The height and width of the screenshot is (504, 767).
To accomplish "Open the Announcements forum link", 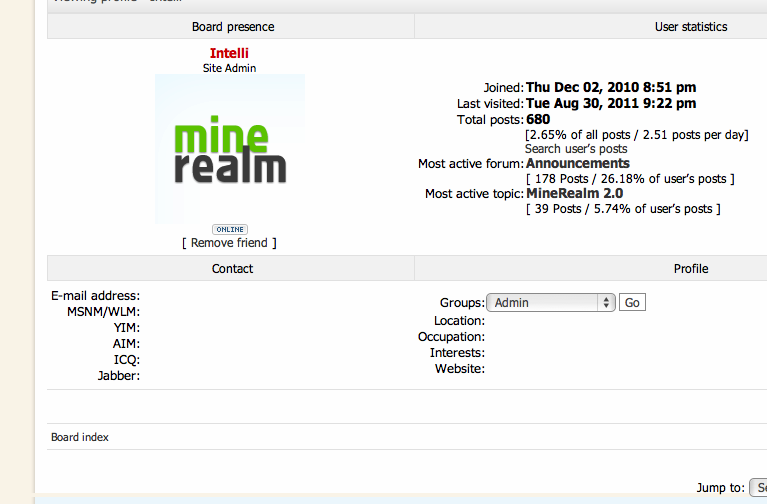I will click(x=578, y=163).
